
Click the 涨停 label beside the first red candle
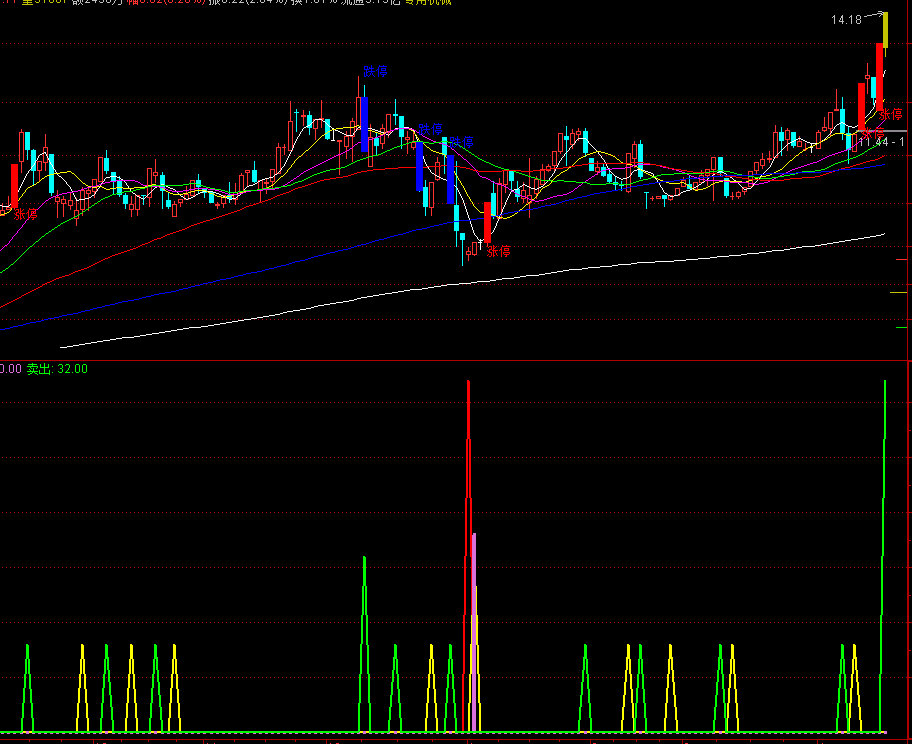26,214
